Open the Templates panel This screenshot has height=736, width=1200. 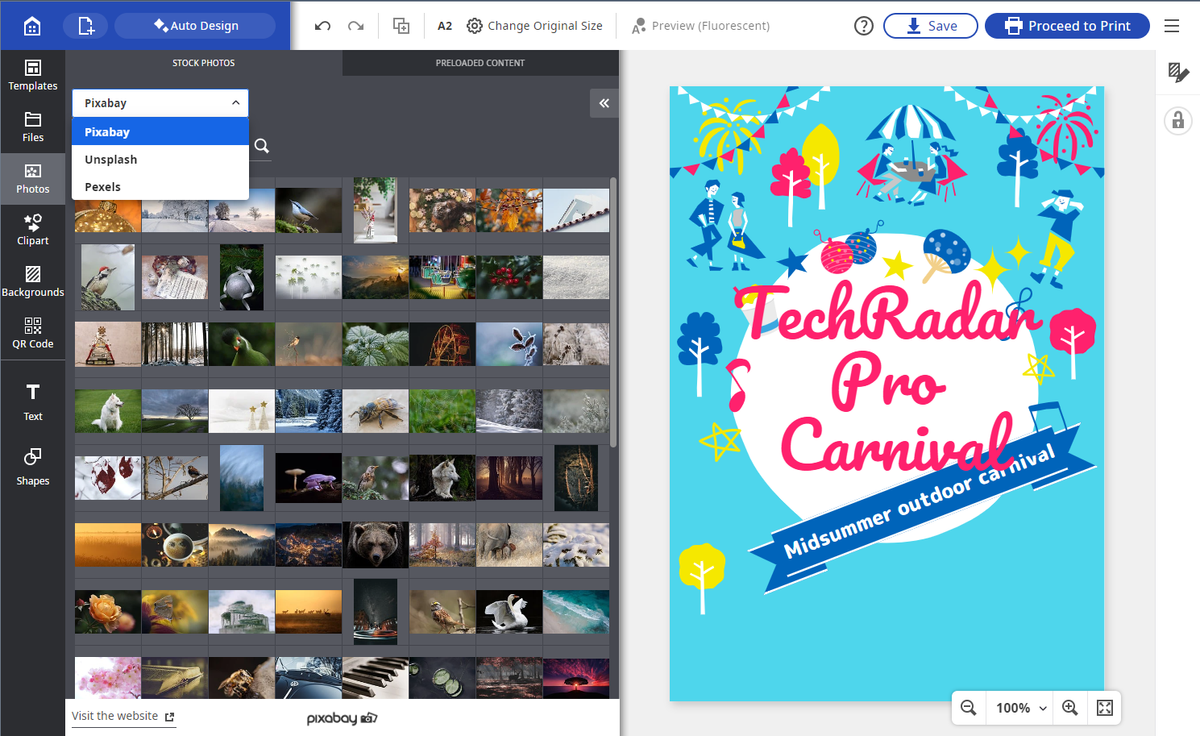[33, 73]
